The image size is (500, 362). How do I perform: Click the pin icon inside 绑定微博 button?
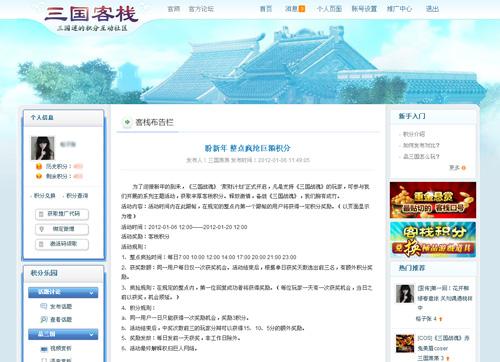pyautogui.click(x=41, y=229)
